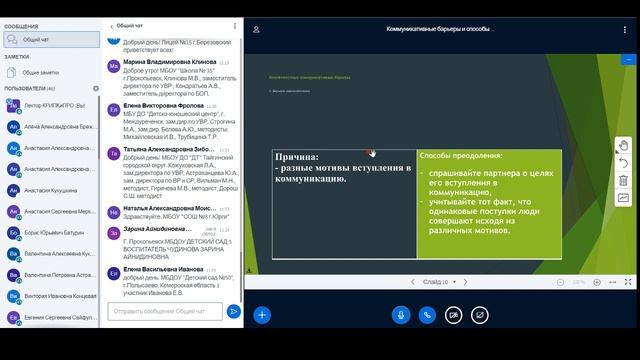This screenshot has height=360, width=640.
Task: Leave the audio call
Action: [x=427, y=315]
